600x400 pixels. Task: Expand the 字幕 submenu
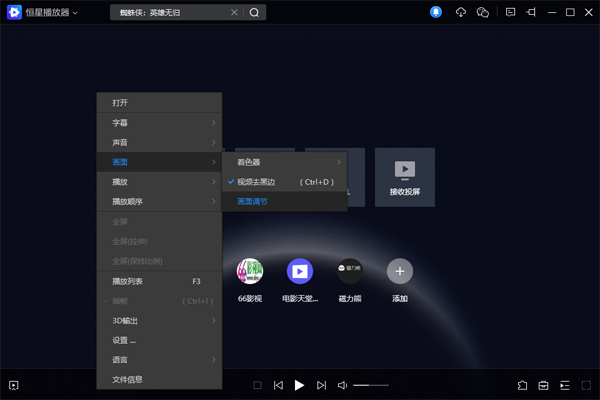[x=158, y=122]
